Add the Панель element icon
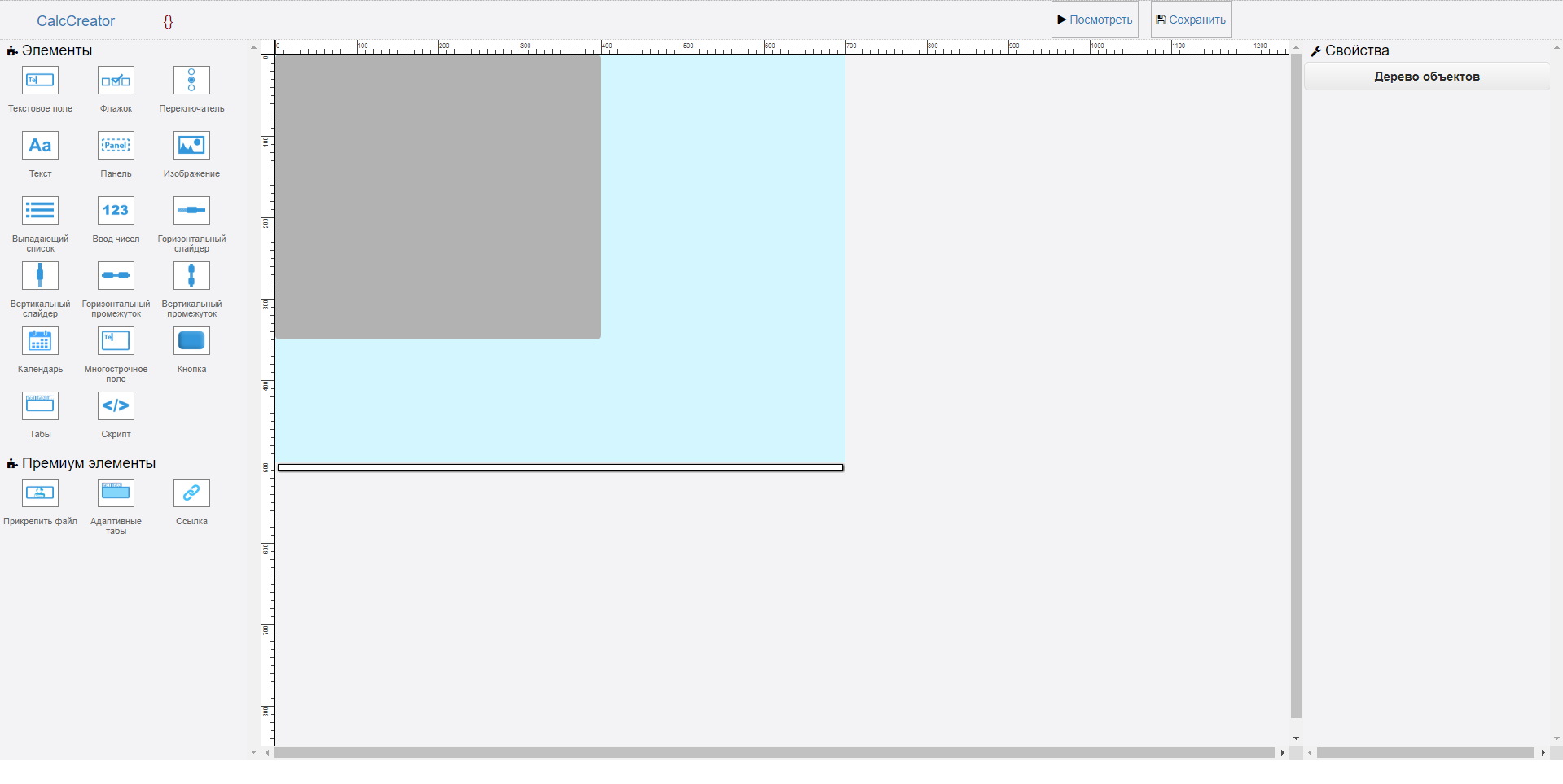This screenshot has width=1563, height=784. 116,146
